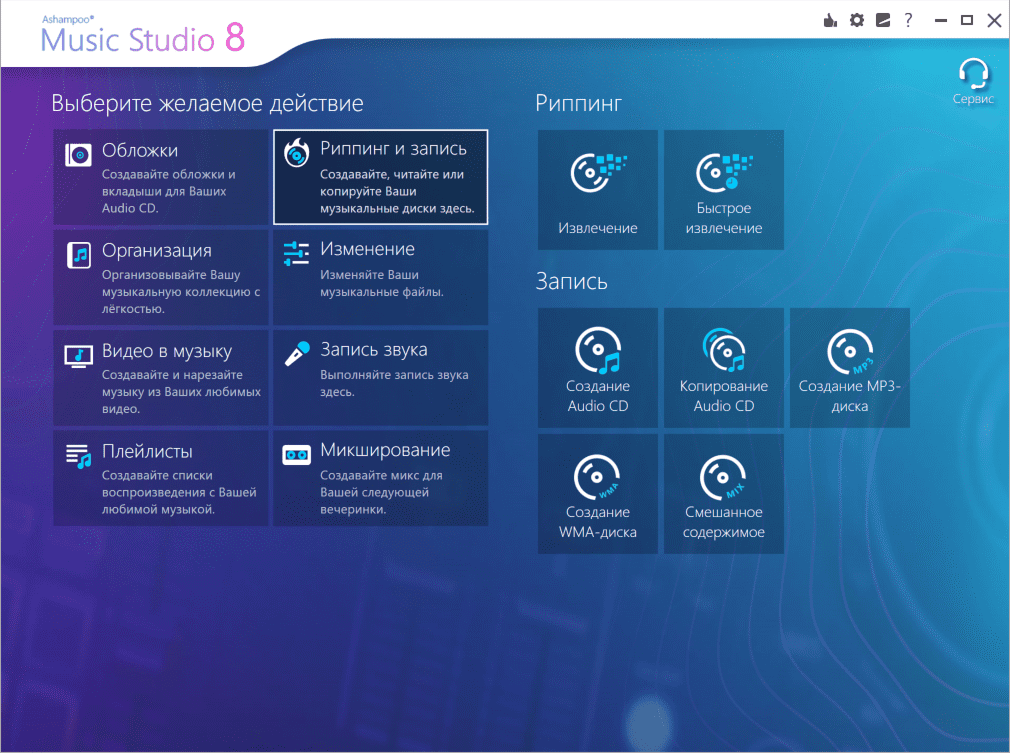Open settings gear icon in title bar

857,21
